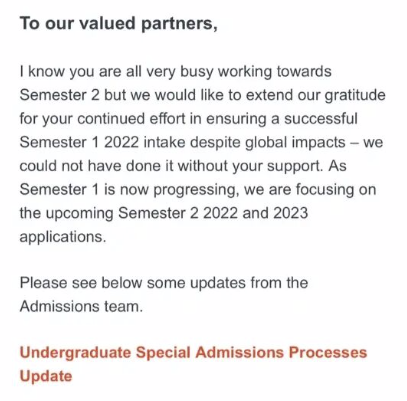407x401 pixels.
Task: Click the orange word "Update" on the last line
Action: click(46, 376)
